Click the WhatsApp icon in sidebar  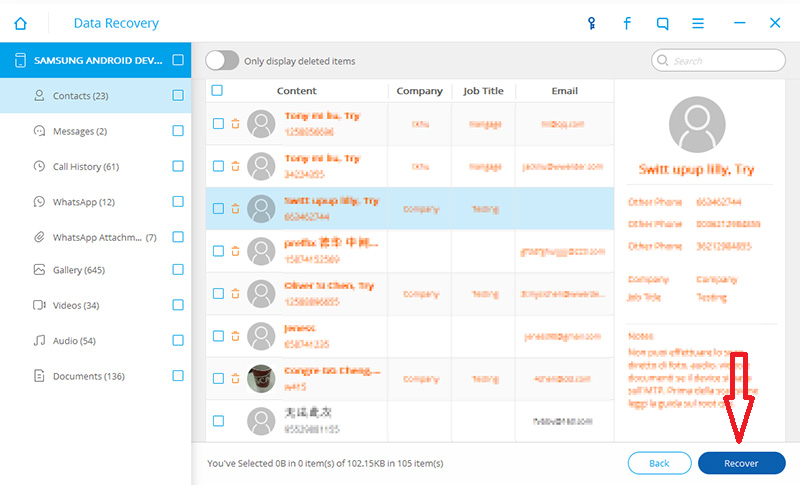[x=39, y=202]
